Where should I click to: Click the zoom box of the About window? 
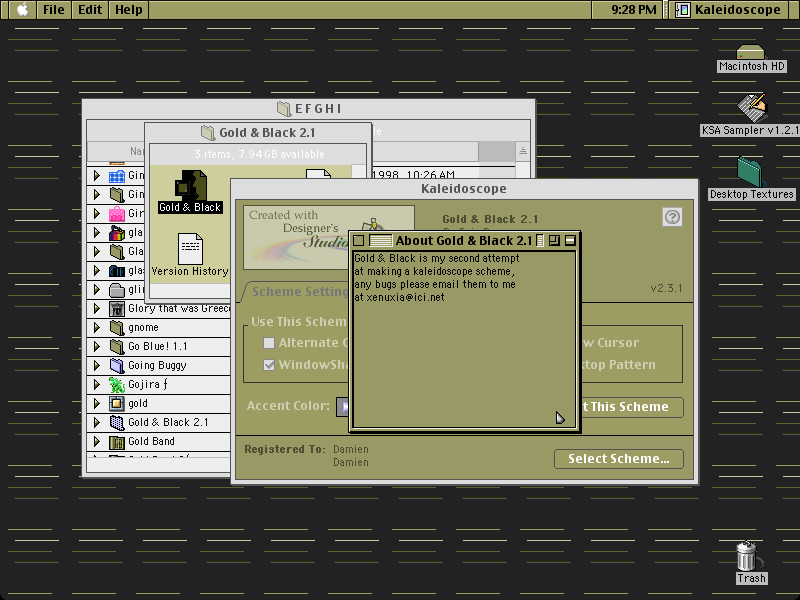click(555, 240)
